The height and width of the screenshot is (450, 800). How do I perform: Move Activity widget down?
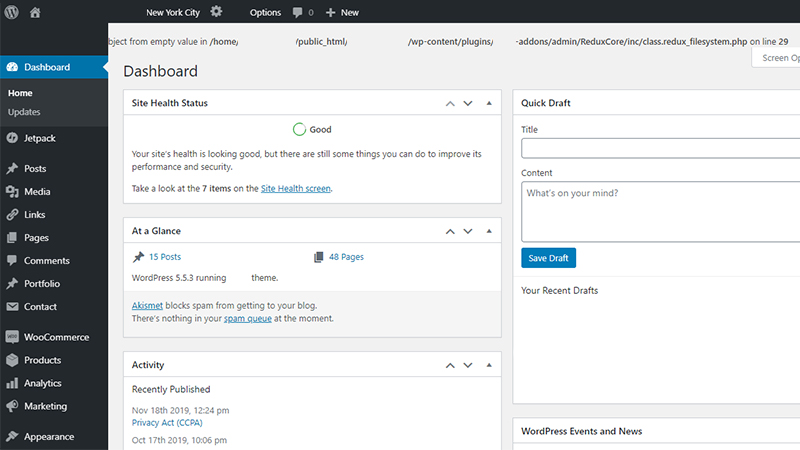coord(468,365)
